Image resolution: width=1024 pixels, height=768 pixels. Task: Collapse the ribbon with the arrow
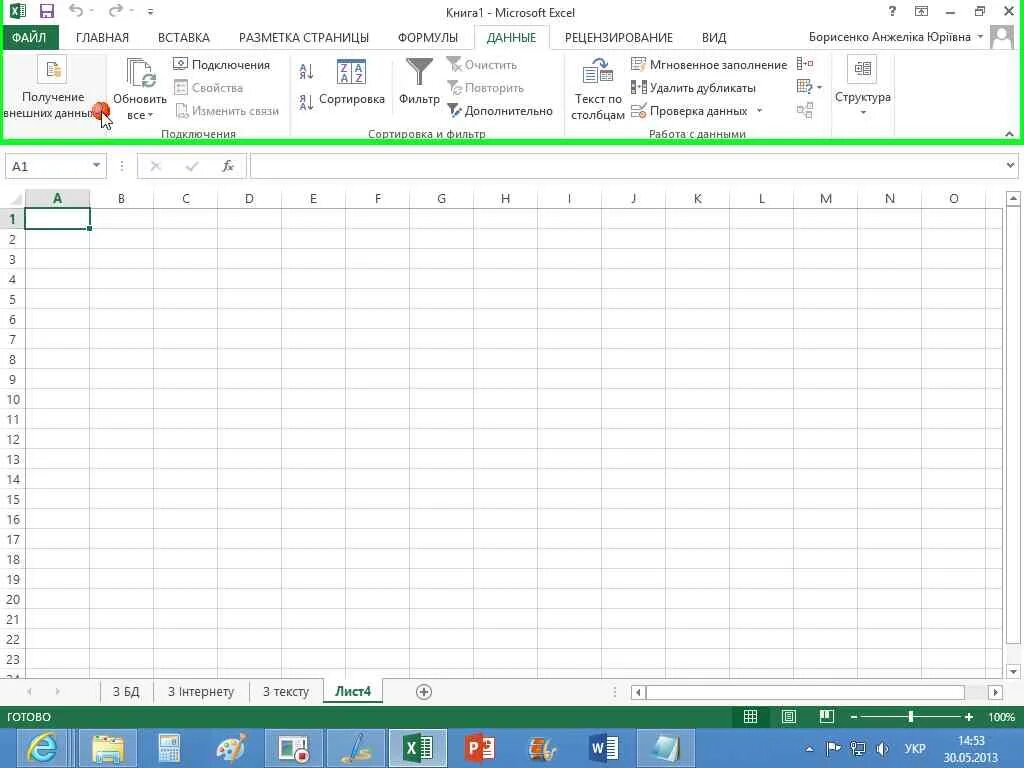point(1010,133)
